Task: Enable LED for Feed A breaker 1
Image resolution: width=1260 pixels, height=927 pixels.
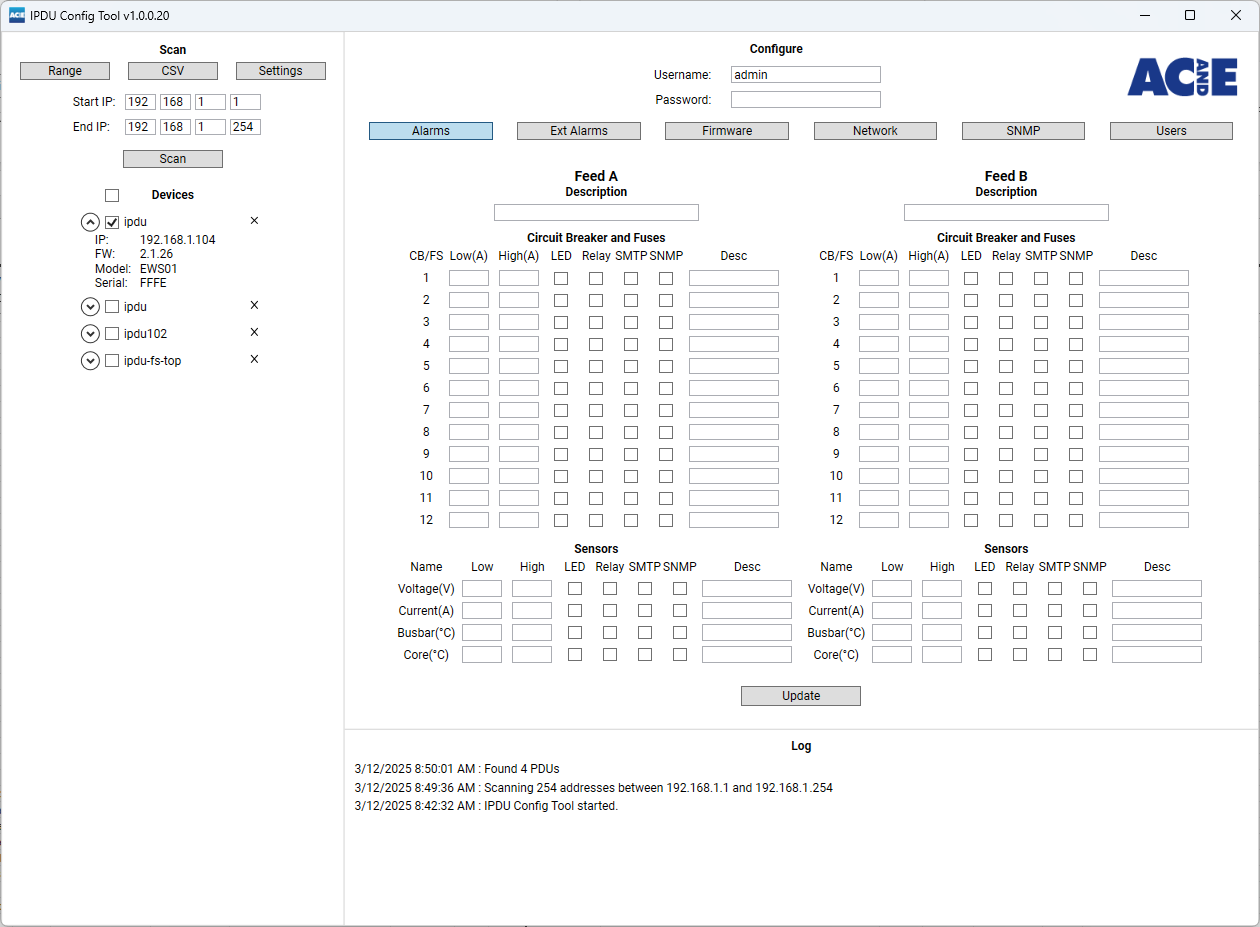Action: click(x=561, y=278)
